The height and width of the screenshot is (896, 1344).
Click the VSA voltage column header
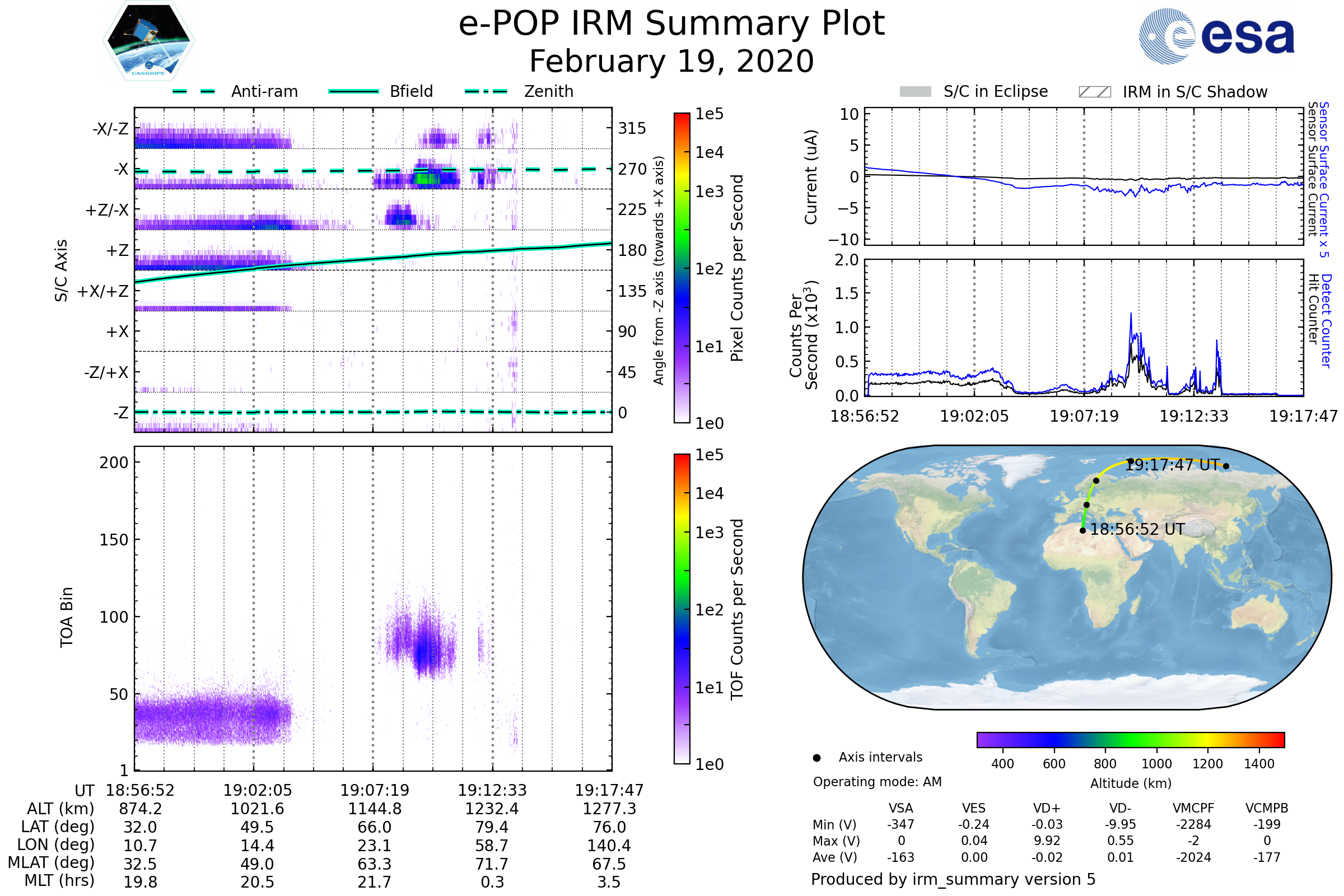pos(900,809)
